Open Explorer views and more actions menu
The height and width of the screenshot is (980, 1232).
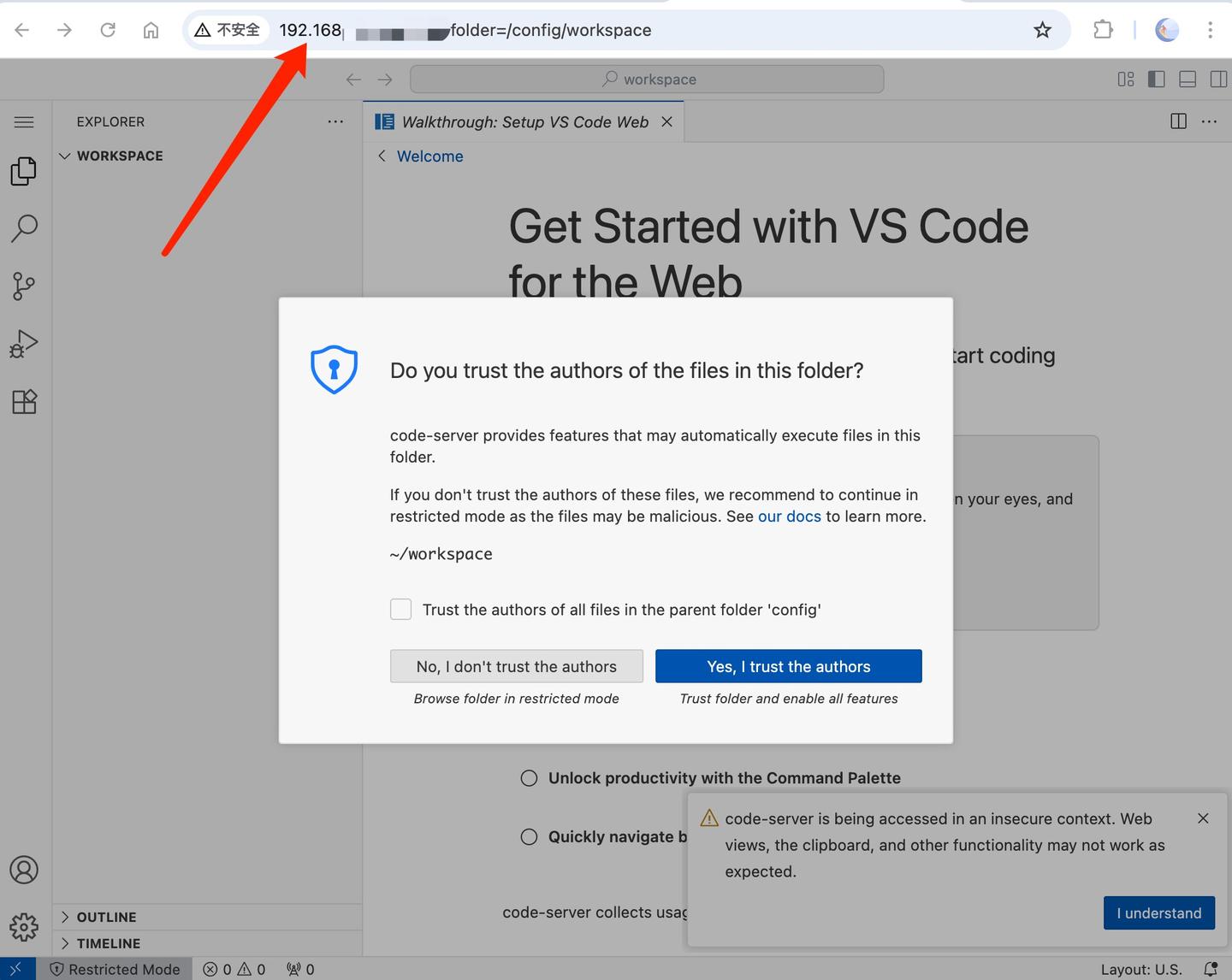point(335,122)
